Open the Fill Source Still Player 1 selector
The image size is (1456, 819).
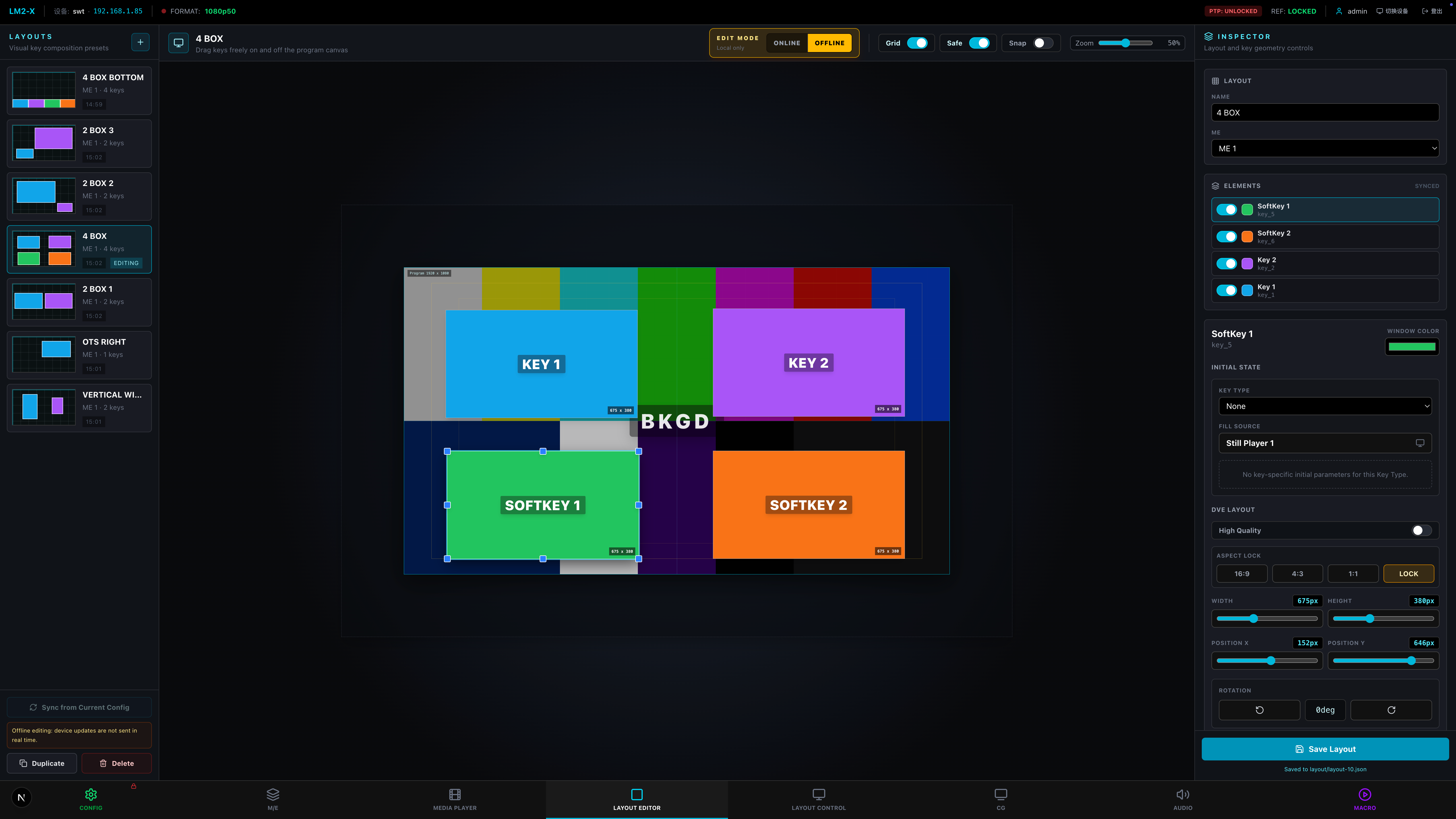pos(1325,443)
